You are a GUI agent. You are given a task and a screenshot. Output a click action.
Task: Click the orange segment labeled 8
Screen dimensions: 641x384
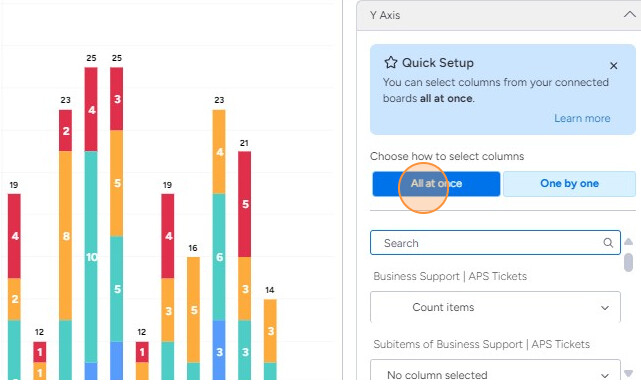click(65, 236)
